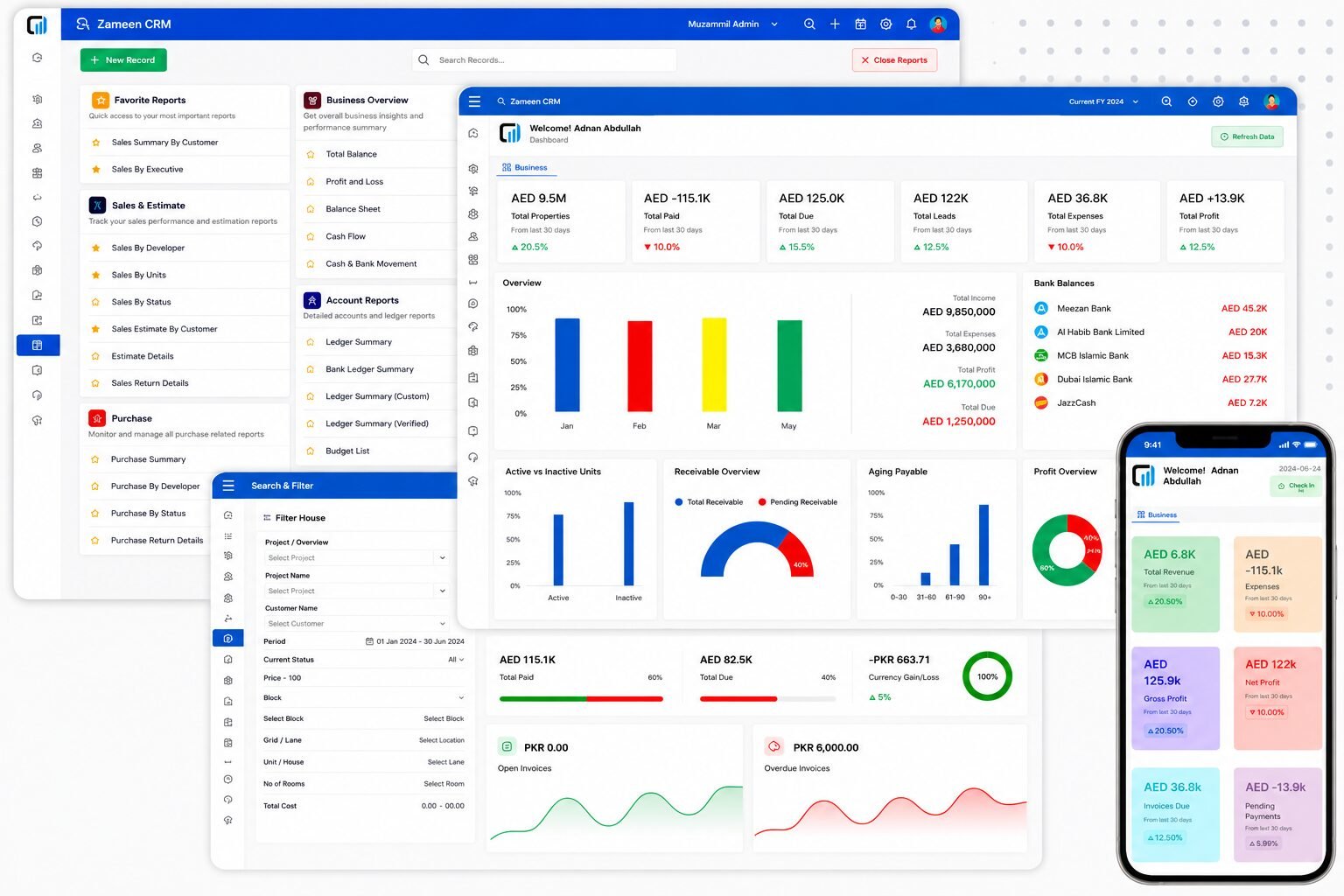The image size is (1344, 896).
Task: Open Profit and Loss report
Action: coord(354,181)
